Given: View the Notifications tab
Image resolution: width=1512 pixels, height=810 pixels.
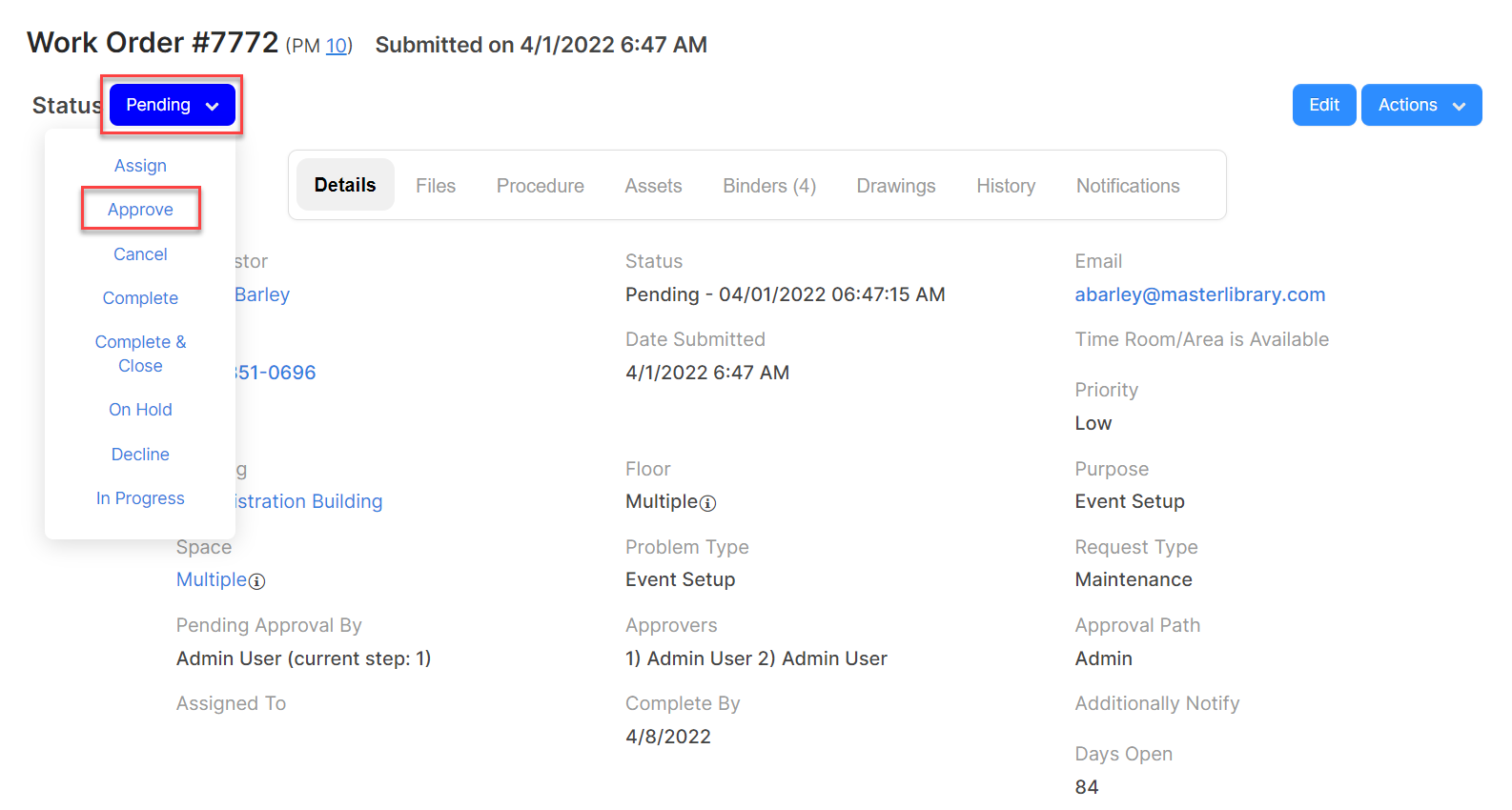Looking at the screenshot, I should [1128, 186].
